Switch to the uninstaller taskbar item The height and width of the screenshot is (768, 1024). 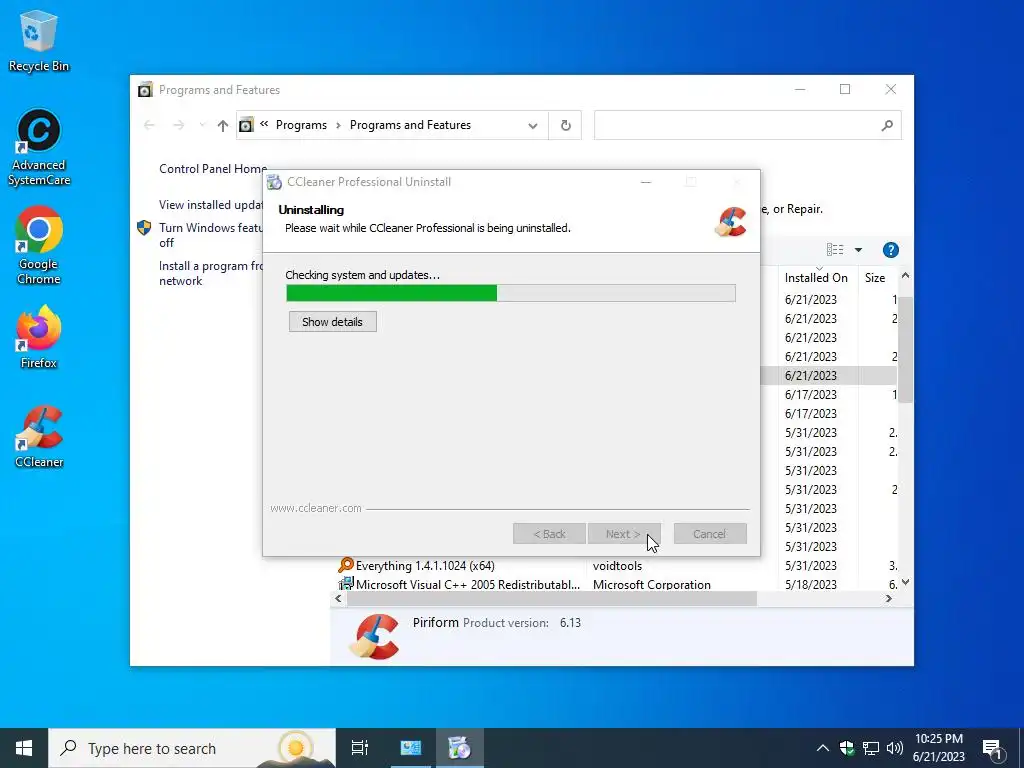[x=460, y=748]
